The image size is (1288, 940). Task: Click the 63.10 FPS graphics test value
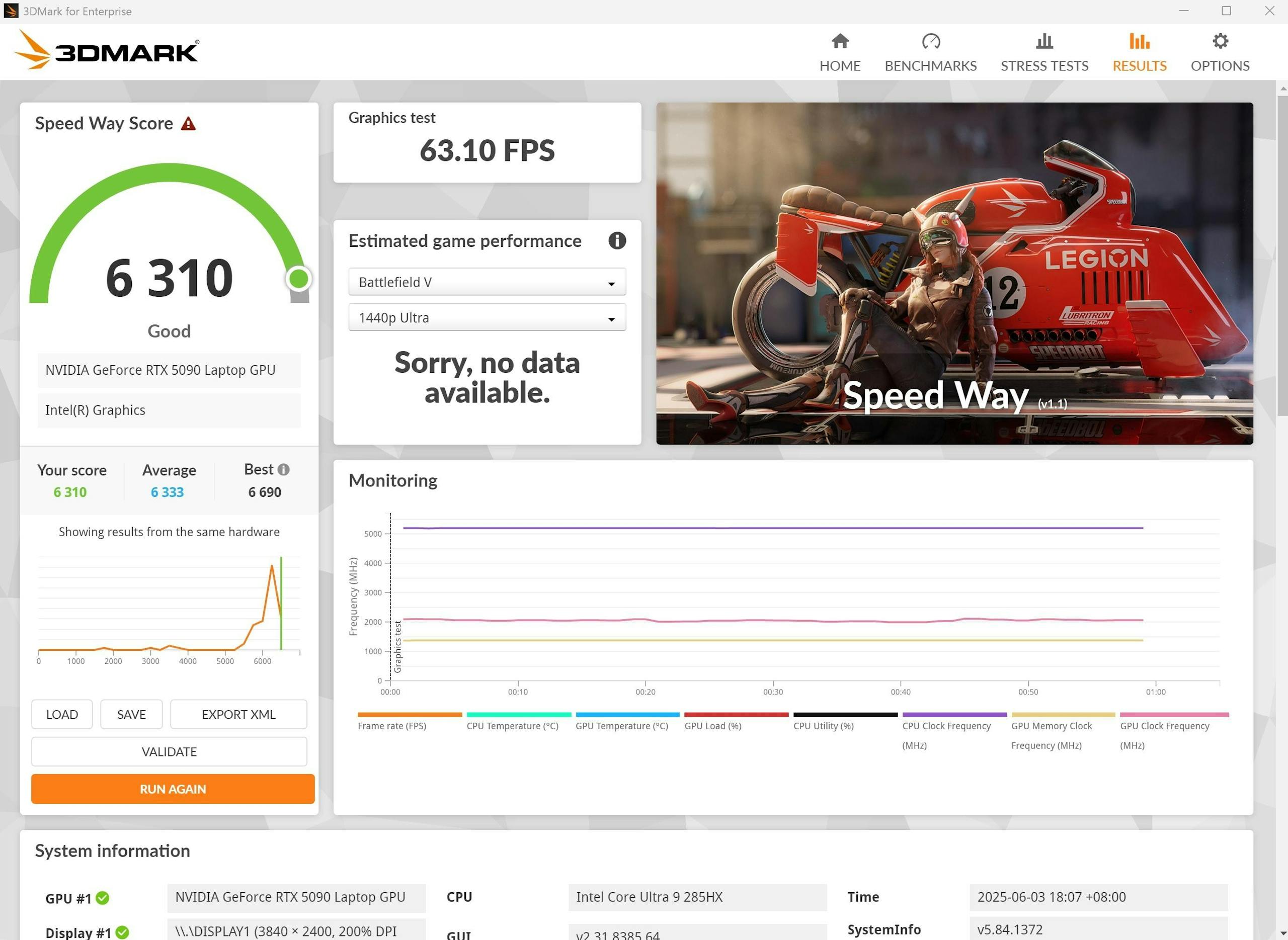click(x=487, y=150)
